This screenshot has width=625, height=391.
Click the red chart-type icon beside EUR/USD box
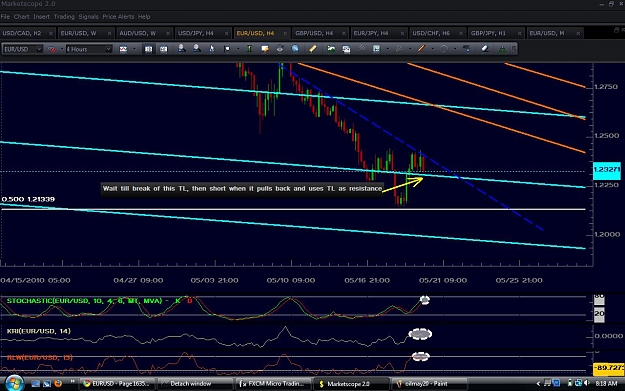51,49
